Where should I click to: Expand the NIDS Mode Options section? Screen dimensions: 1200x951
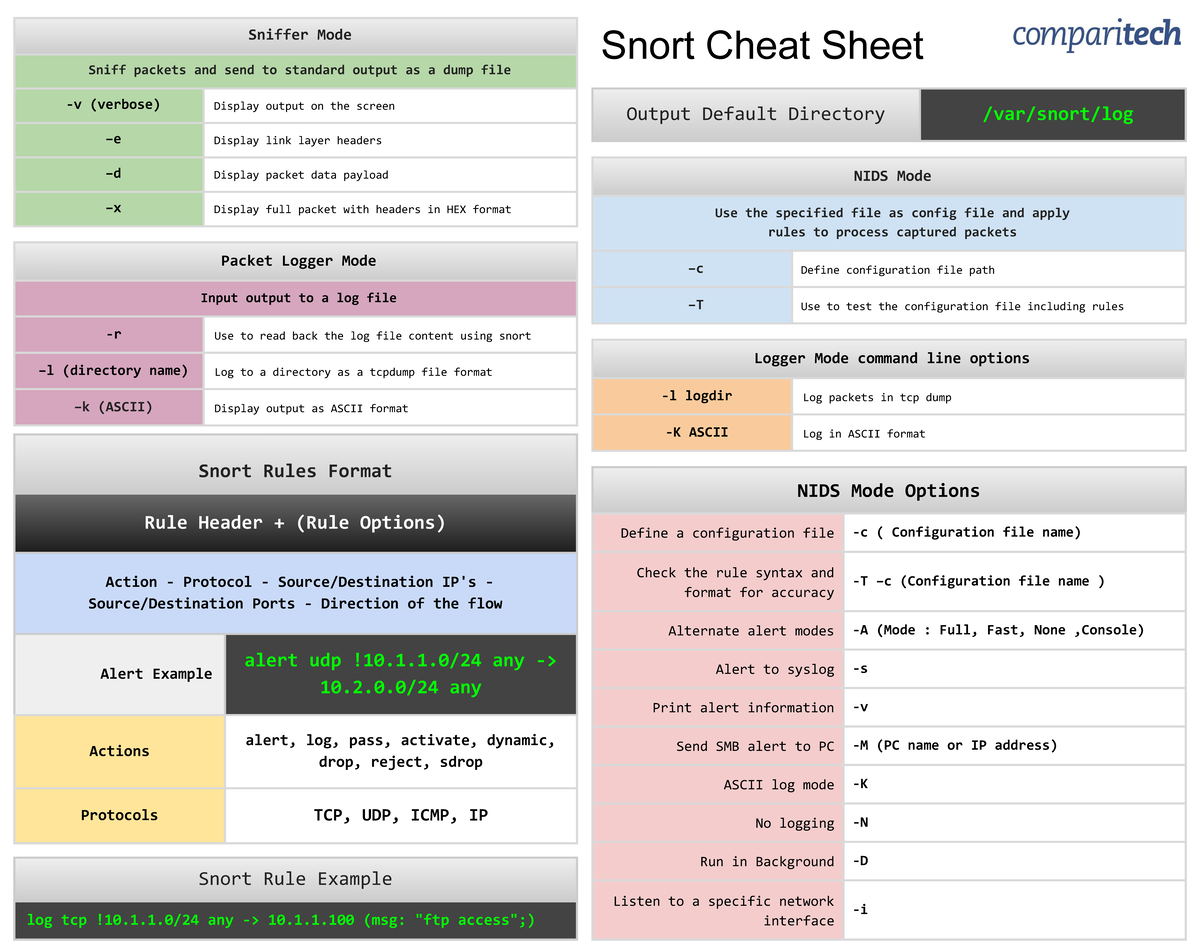click(888, 490)
